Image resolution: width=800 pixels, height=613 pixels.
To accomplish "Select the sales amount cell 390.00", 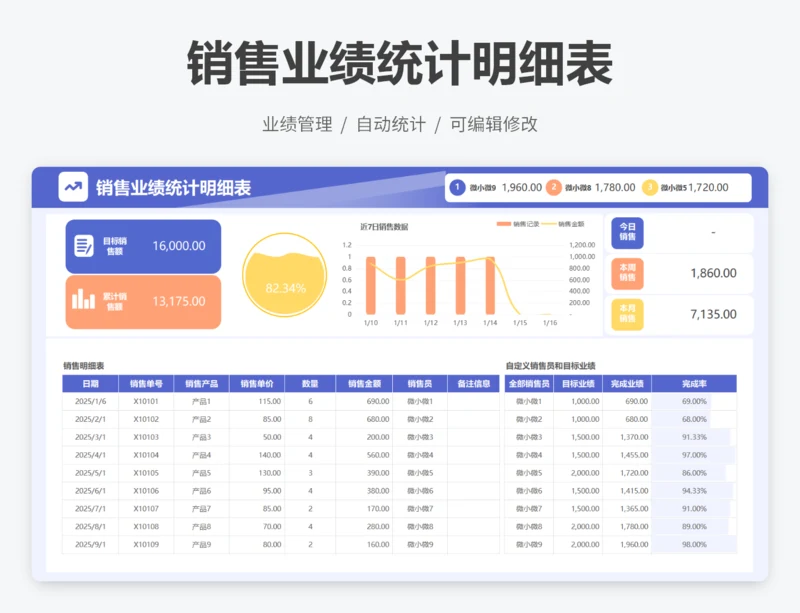I will pyautogui.click(x=364, y=473).
